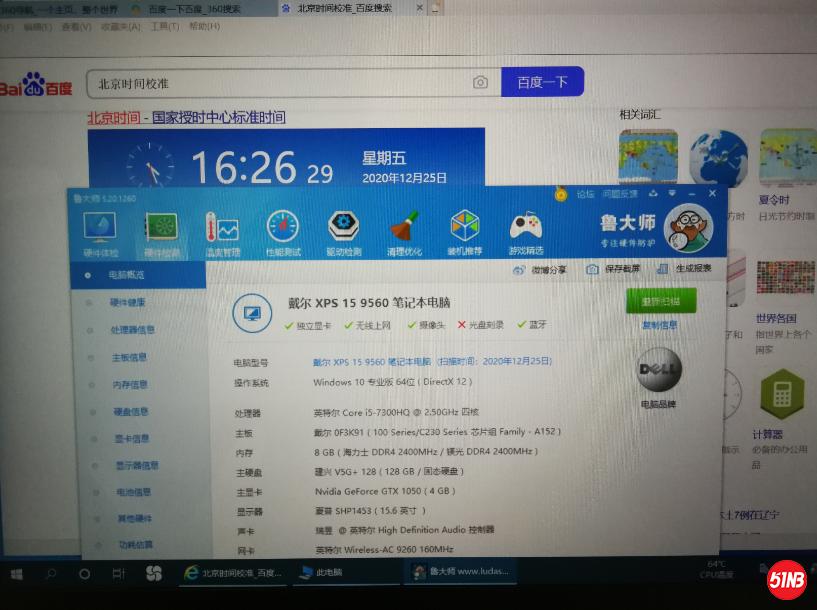Open the 计算器 calculator hexagon icon
The image size is (817, 610).
pyautogui.click(x=782, y=394)
